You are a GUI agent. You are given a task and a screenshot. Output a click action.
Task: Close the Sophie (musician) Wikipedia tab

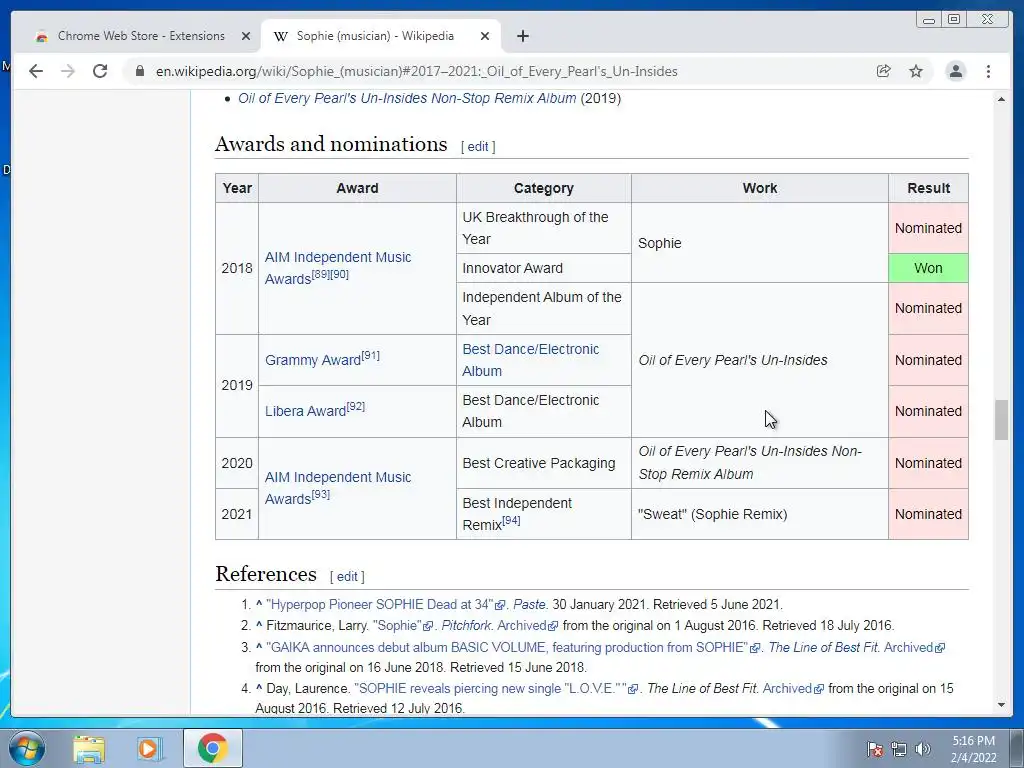pos(485,36)
